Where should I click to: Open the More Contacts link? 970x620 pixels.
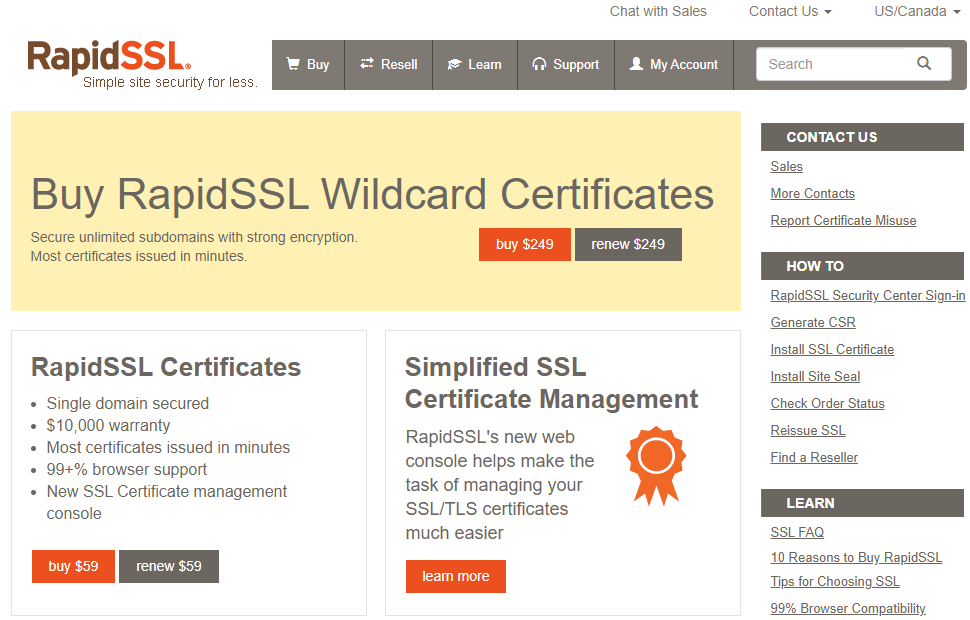click(x=812, y=194)
